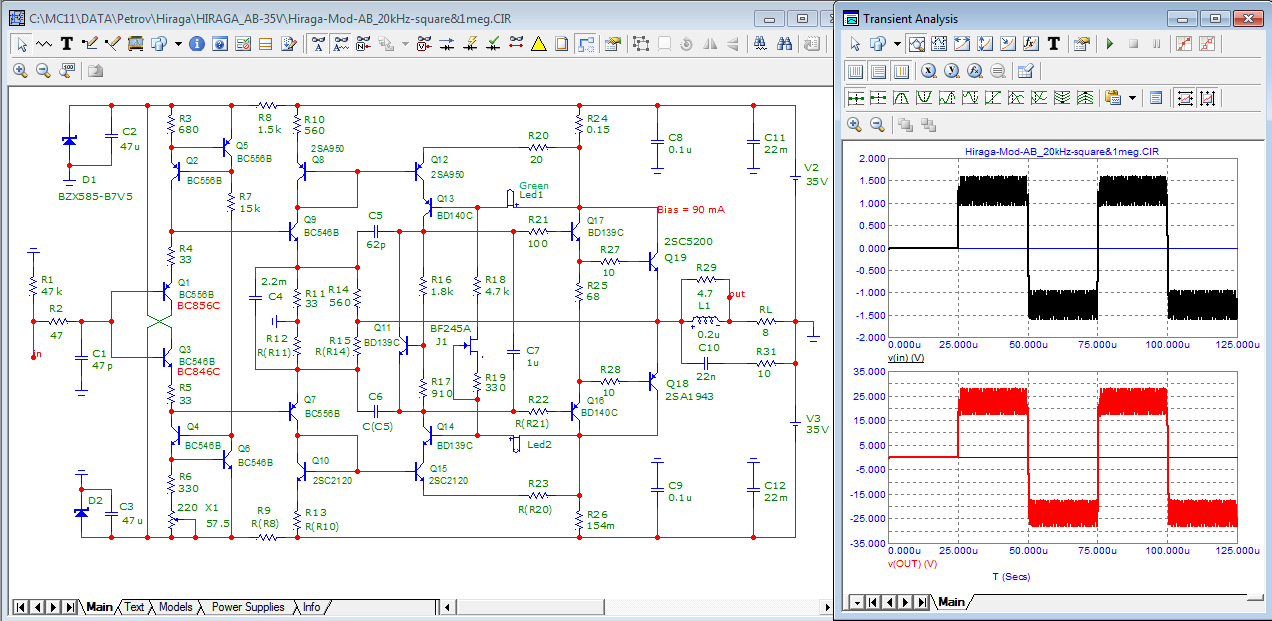Viewport: 1272px width, 621px height.
Task: Zoom in on the transient analysis plot
Action: click(x=855, y=125)
